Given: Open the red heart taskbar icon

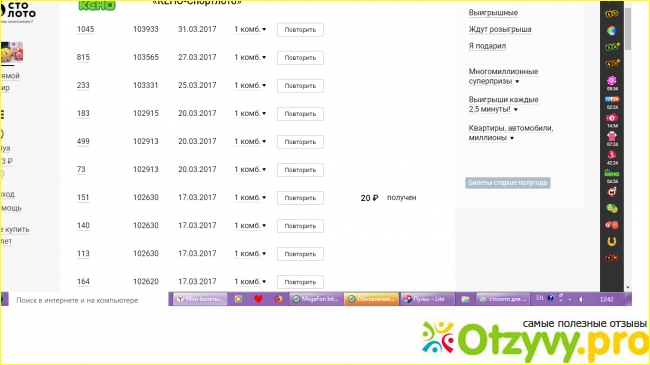Looking at the screenshot, I should [x=258, y=299].
